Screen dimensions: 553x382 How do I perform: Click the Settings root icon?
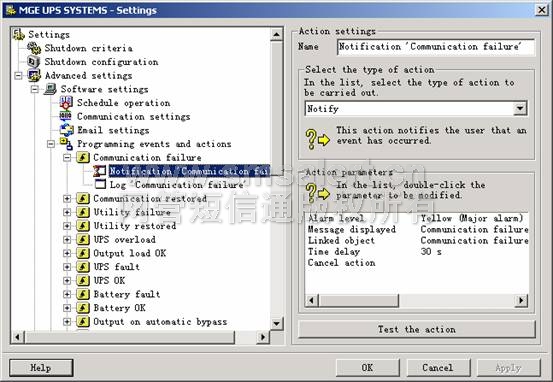18,35
